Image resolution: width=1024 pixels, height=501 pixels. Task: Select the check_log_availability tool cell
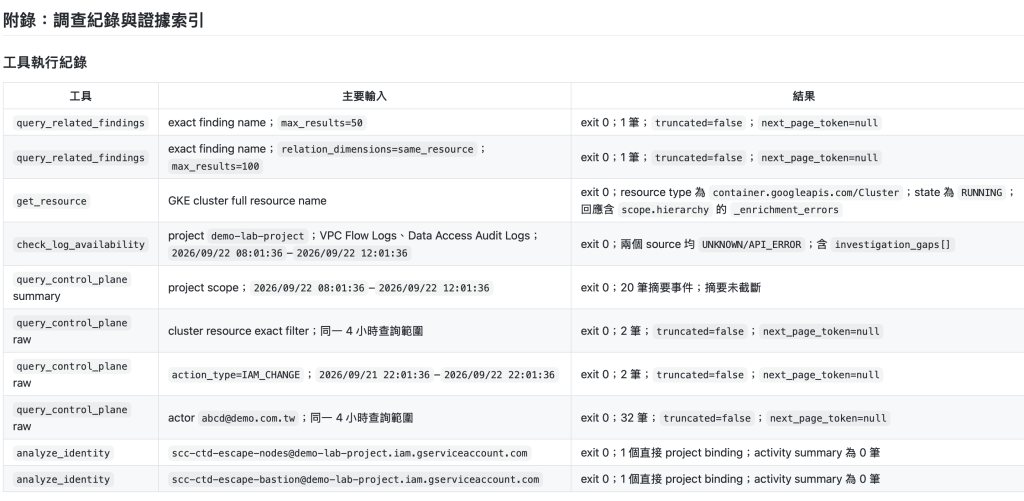[x=81, y=244]
